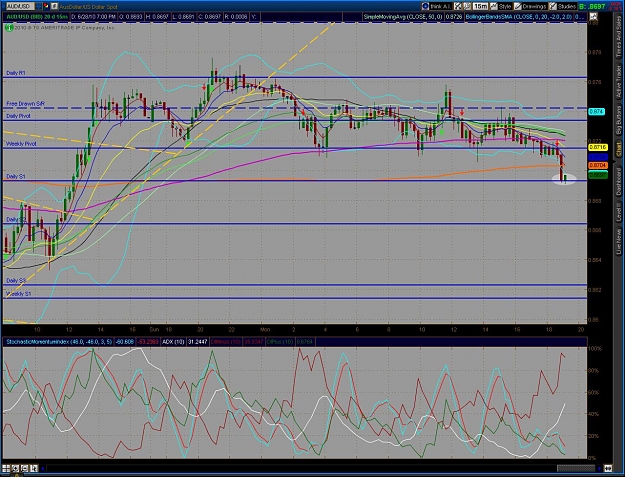Click the icon right of the BollingerBandsSMA label
Image resolution: width=625 pixels, height=477 pixels.
tap(594, 17)
